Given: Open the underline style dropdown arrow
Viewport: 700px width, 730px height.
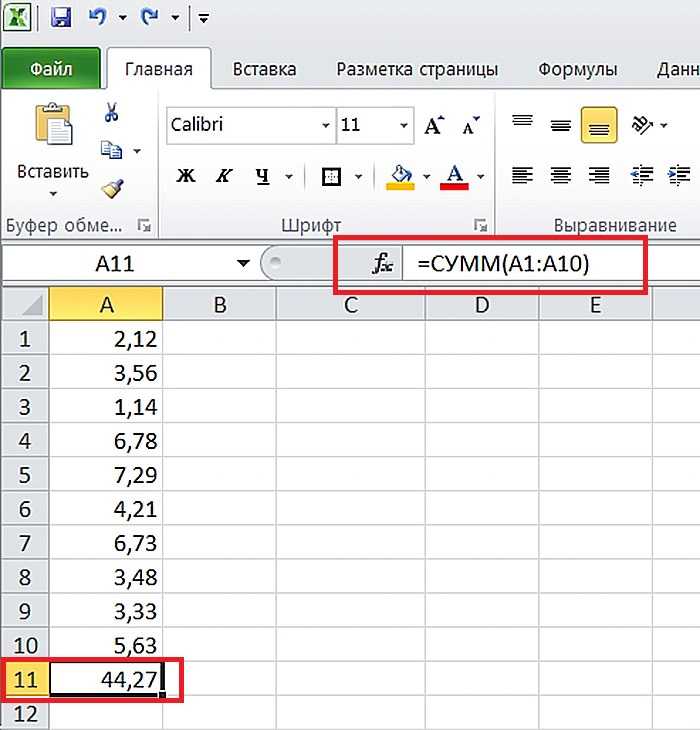Looking at the screenshot, I should pyautogui.click(x=289, y=176).
